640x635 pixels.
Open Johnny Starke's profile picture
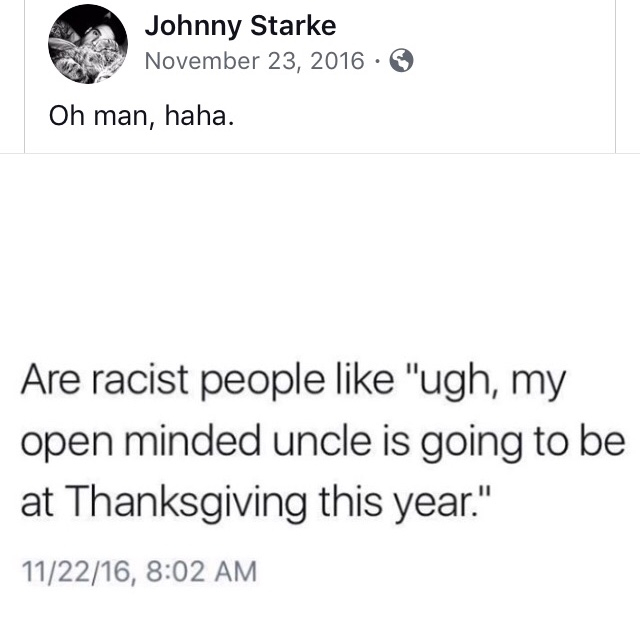point(88,44)
